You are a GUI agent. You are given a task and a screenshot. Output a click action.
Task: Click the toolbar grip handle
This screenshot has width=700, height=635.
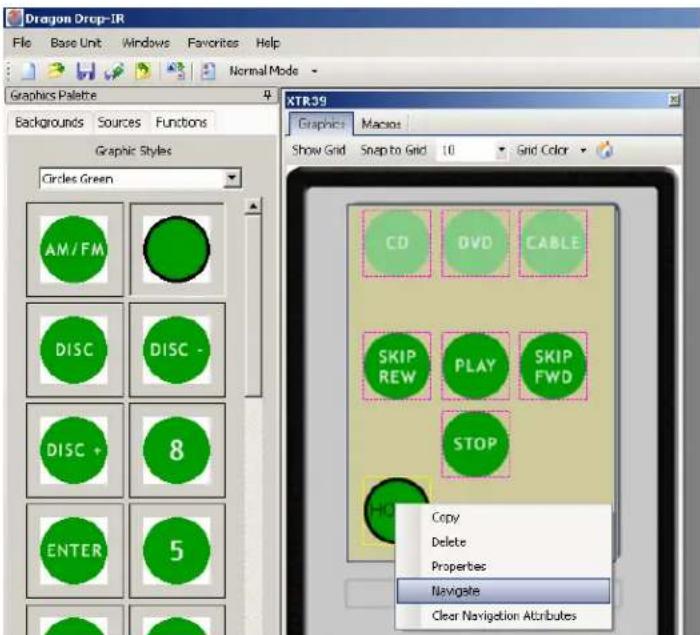8,71
